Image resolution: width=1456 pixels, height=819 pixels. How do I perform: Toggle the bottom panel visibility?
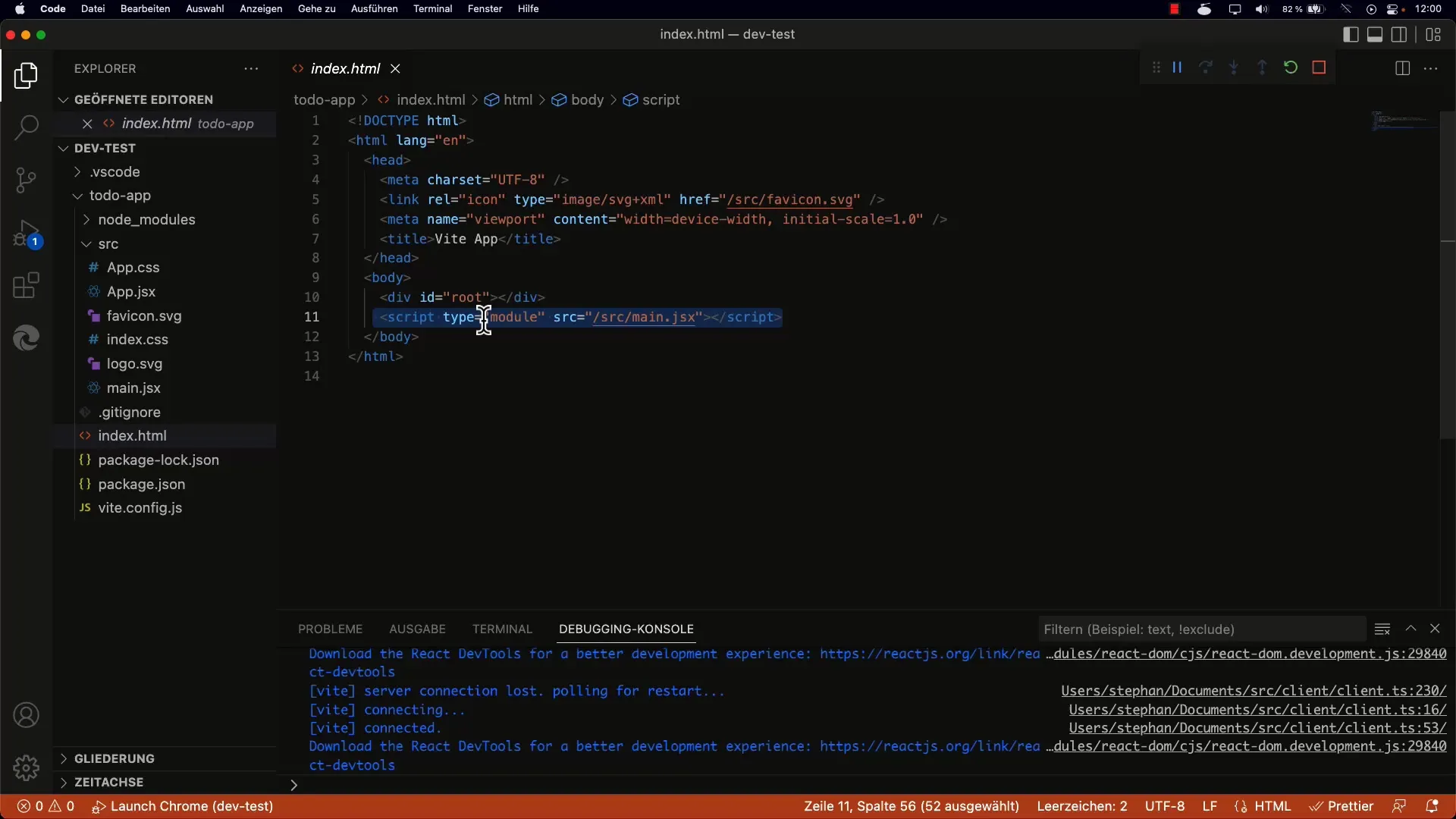coord(1375,34)
